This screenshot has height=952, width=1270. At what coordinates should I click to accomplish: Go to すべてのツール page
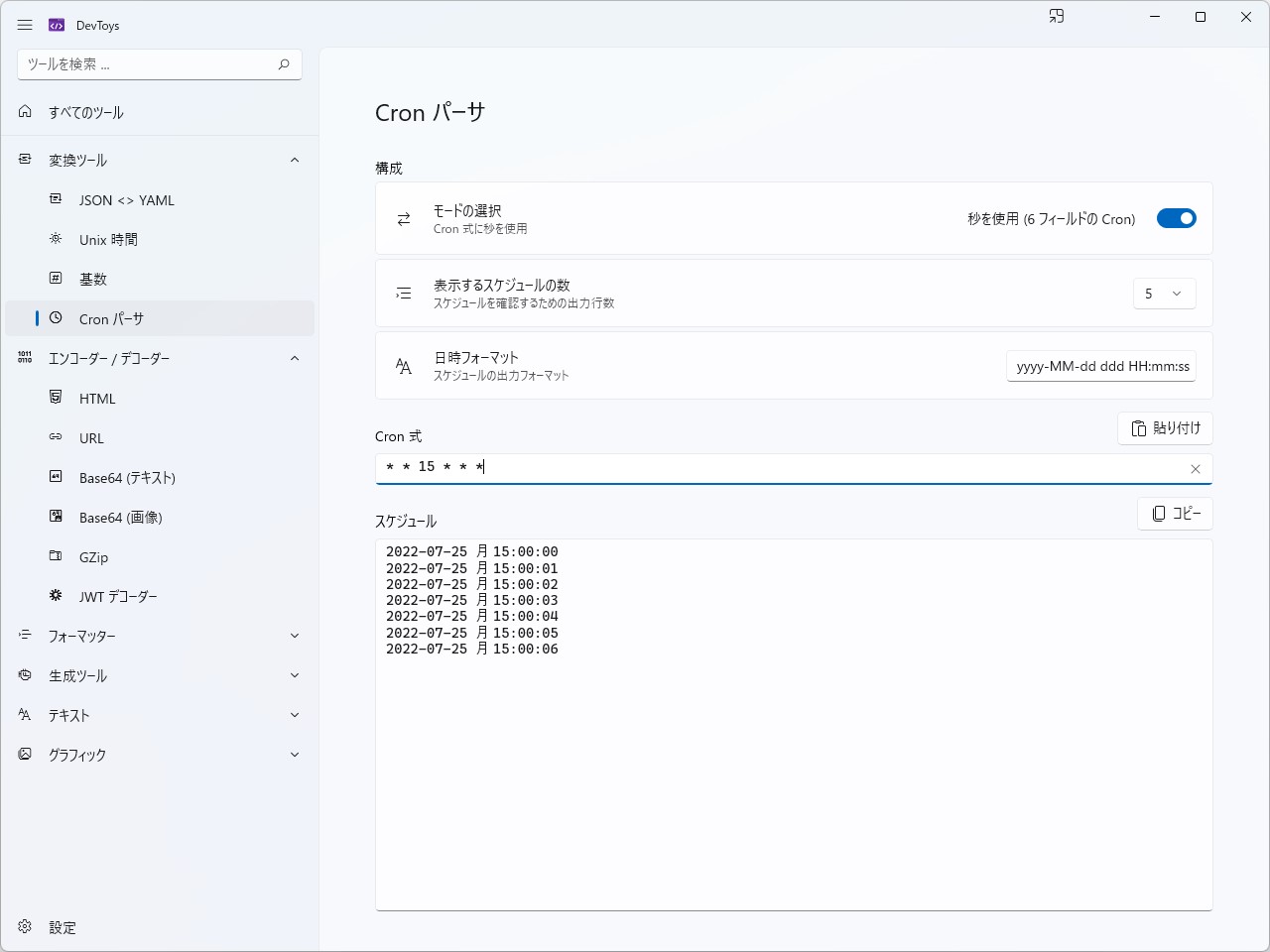85,112
